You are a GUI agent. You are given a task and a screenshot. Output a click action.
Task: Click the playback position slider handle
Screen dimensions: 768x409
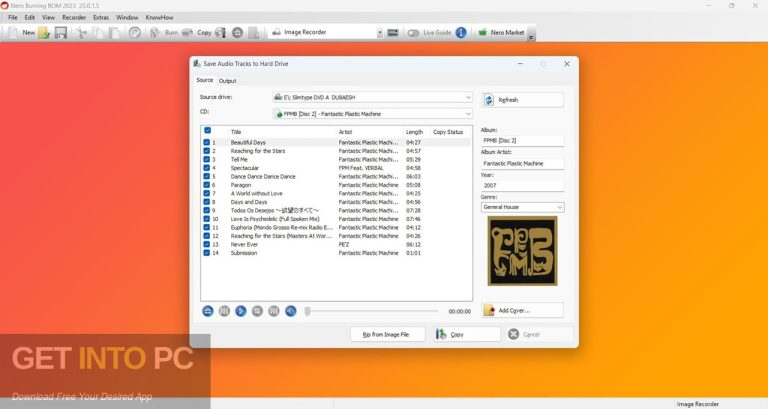click(x=308, y=311)
